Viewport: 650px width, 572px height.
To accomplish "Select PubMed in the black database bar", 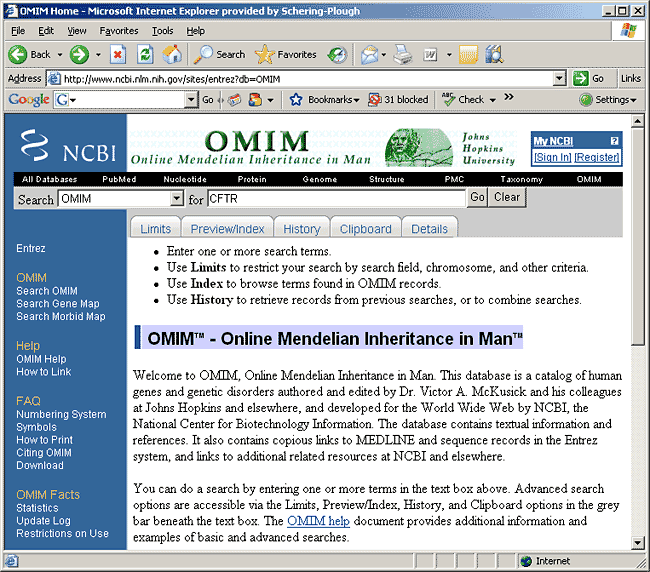I will click(x=119, y=179).
